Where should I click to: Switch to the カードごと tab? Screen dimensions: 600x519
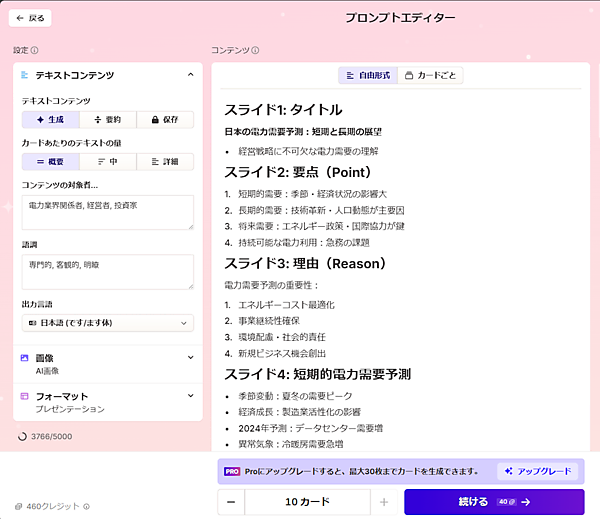[x=431, y=76]
